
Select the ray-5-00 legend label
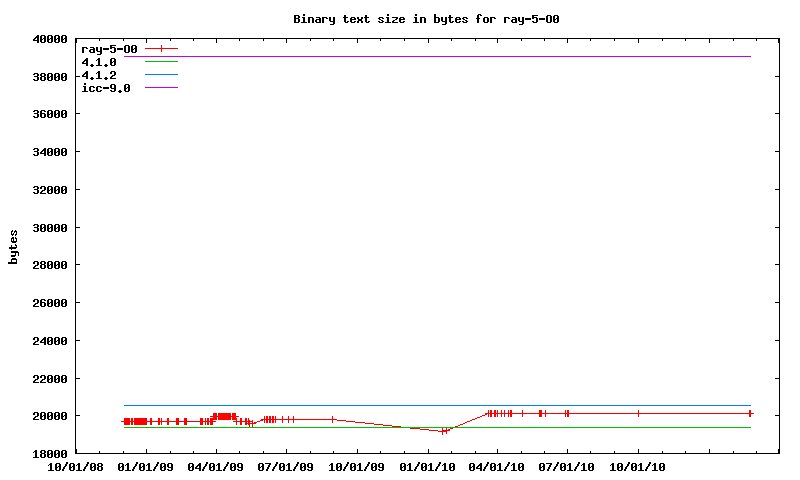pyautogui.click(x=109, y=49)
